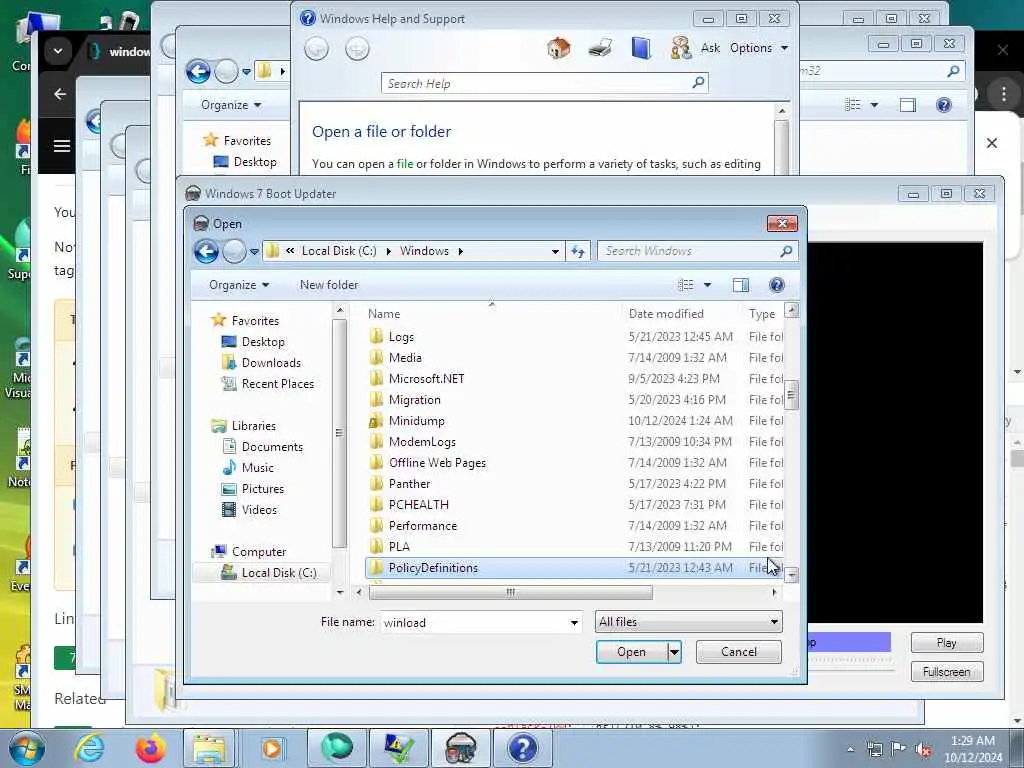
Task: Click the Boot Updater animation progress bar
Action: pos(849,643)
